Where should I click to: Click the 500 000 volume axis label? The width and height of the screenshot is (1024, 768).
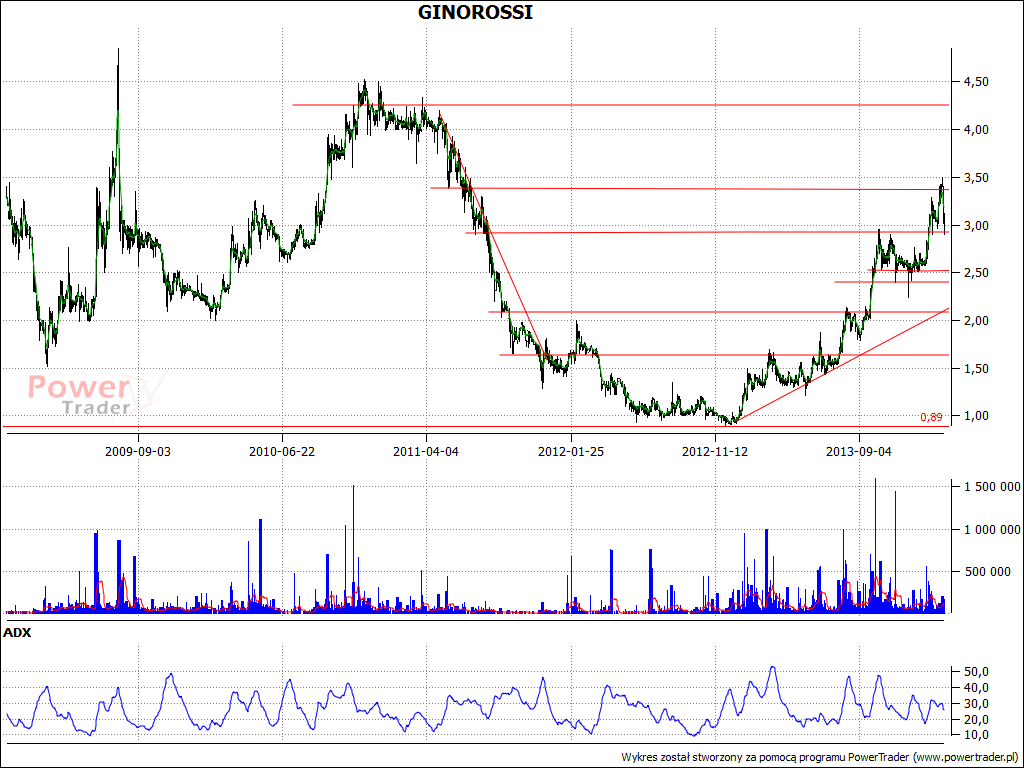pos(987,571)
